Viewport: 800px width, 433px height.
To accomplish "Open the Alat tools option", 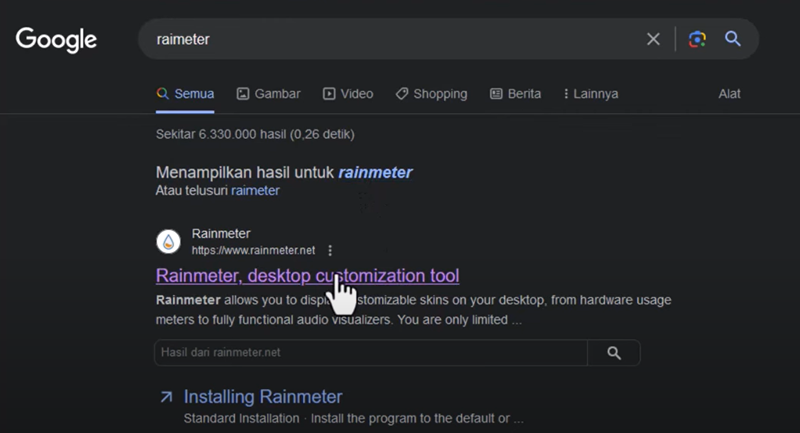I will [730, 94].
